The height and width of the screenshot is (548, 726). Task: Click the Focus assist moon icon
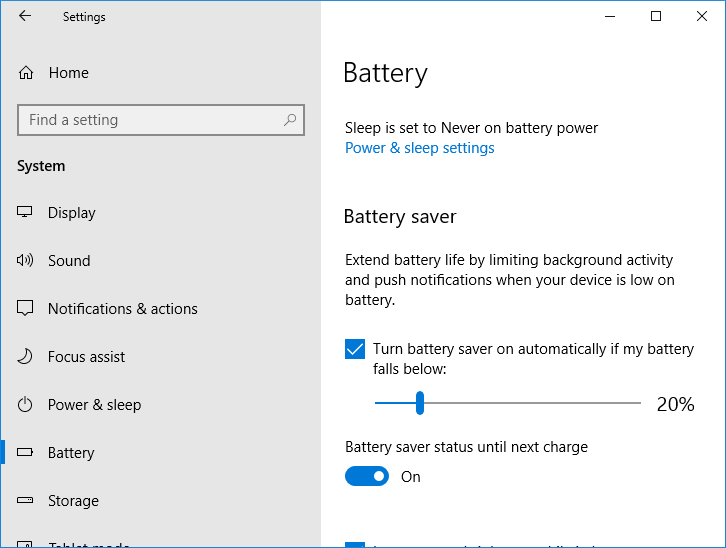tap(26, 357)
